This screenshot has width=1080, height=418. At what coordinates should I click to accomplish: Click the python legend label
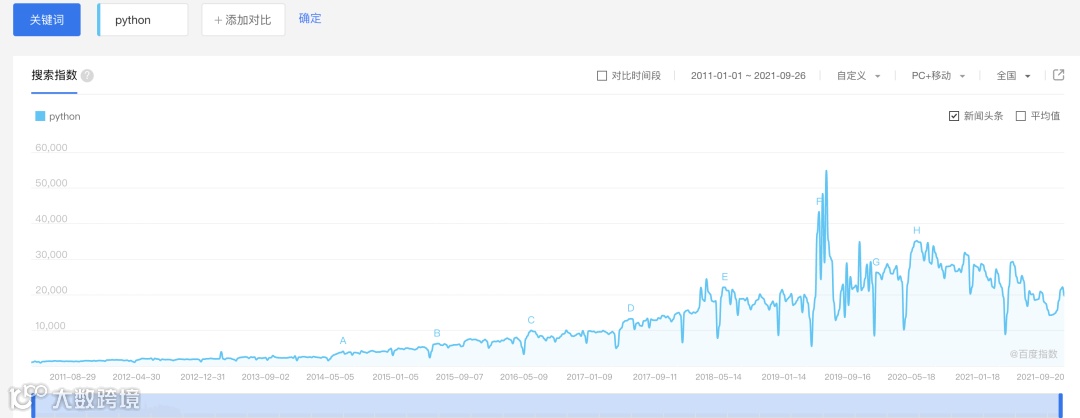pyautogui.click(x=65, y=116)
